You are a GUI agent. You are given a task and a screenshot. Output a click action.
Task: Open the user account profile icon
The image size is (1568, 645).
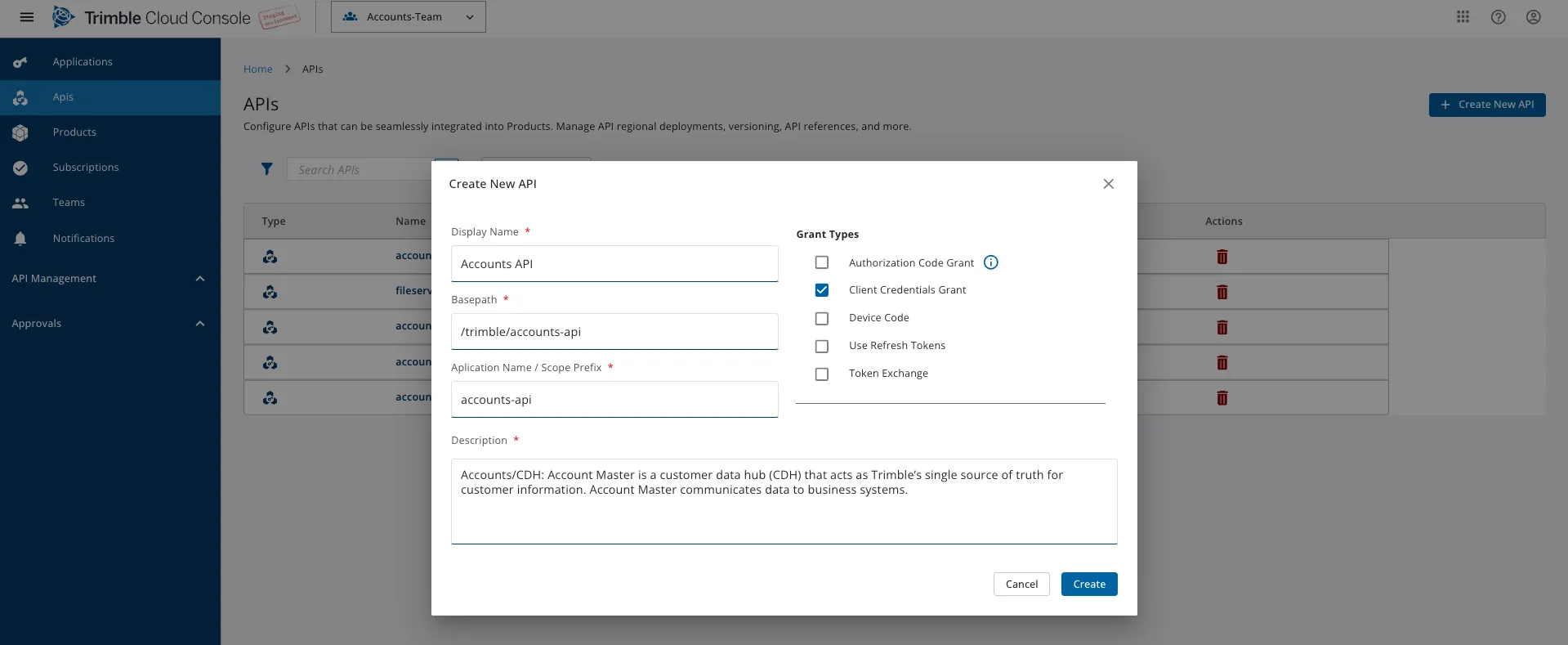point(1533,17)
